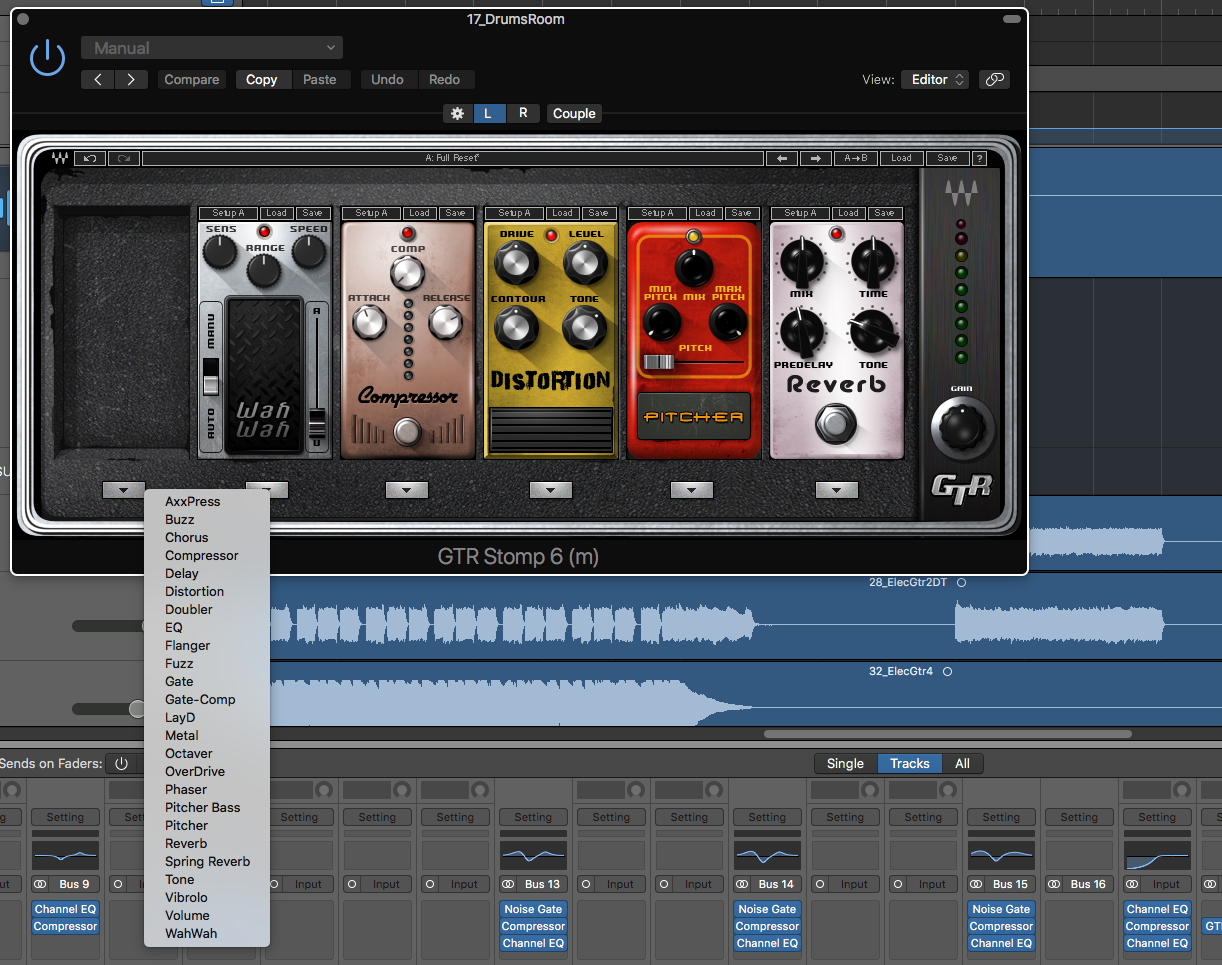Toggle the plugin power bypass button
The image size is (1222, 965).
pyautogui.click(x=47, y=59)
